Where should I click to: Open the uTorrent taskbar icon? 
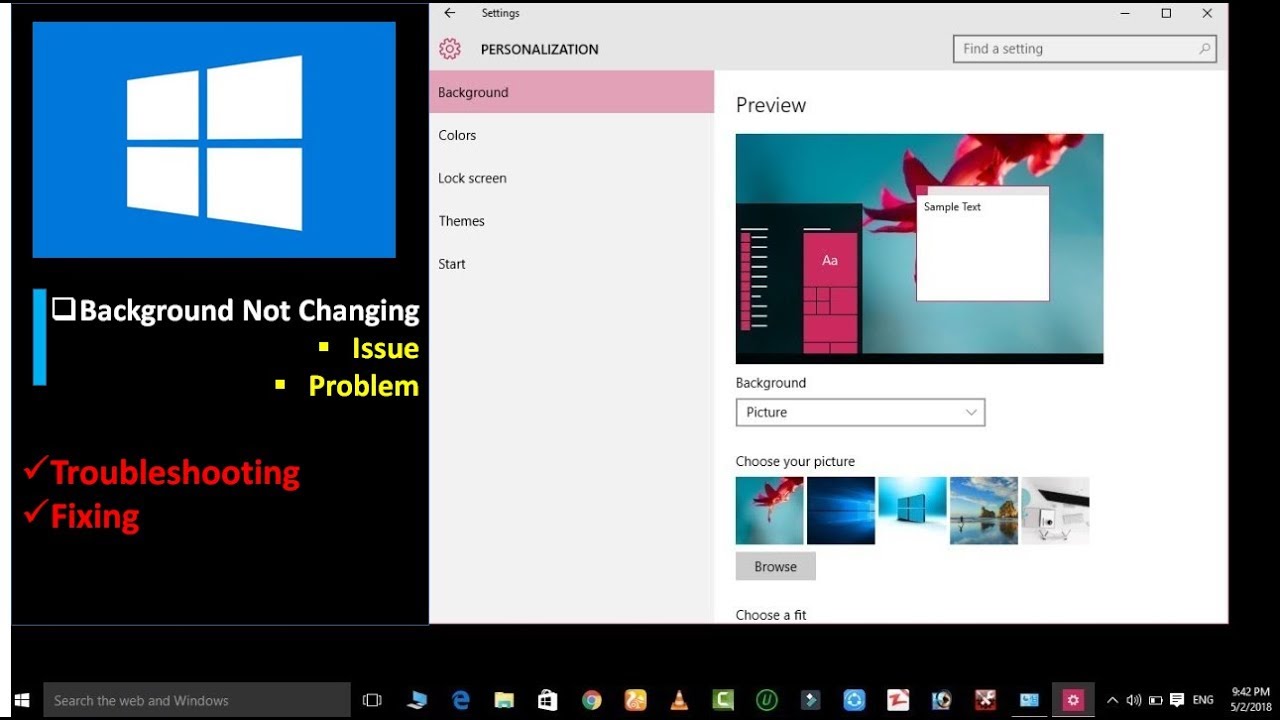(x=767, y=700)
